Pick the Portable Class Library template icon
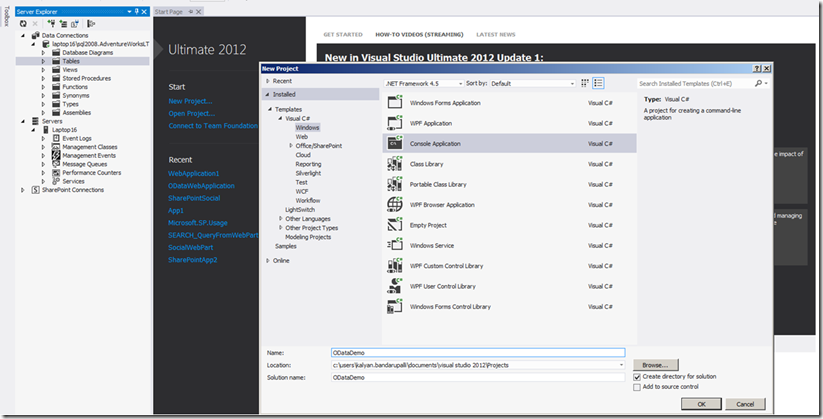The width and height of the screenshot is (823, 419). (395, 184)
